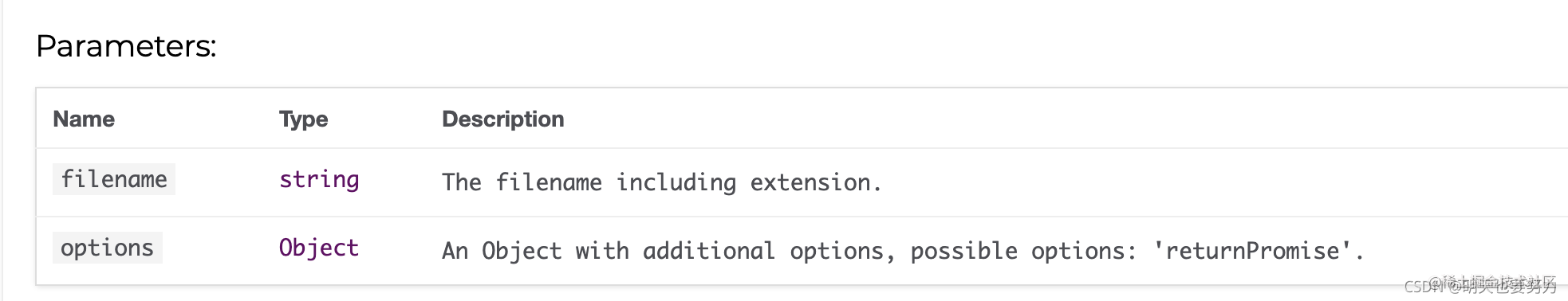Select the options parameter name badge

pos(107,248)
